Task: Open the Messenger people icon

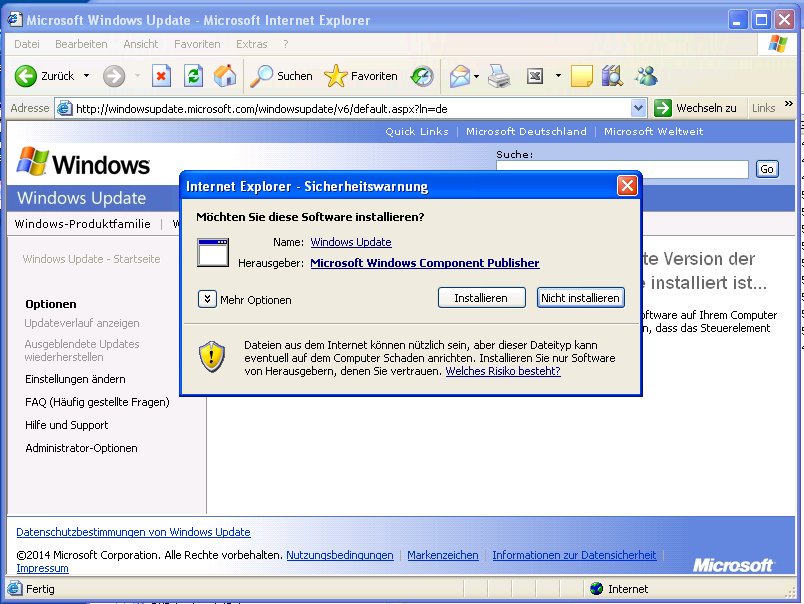Action: (646, 76)
